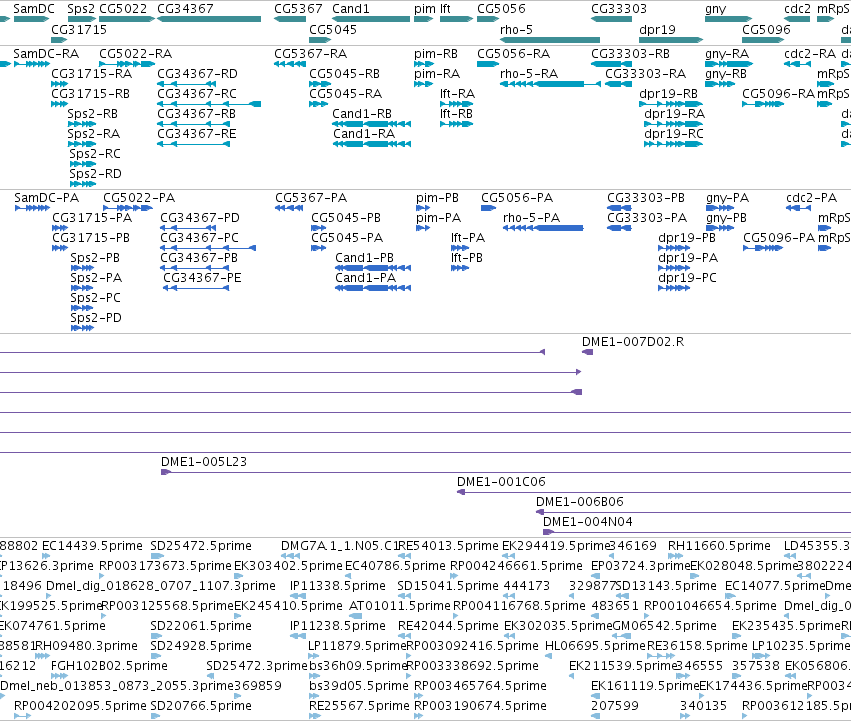Click the HL06695.5prime label
Viewport: 851px width, 721px height.
pos(595,646)
